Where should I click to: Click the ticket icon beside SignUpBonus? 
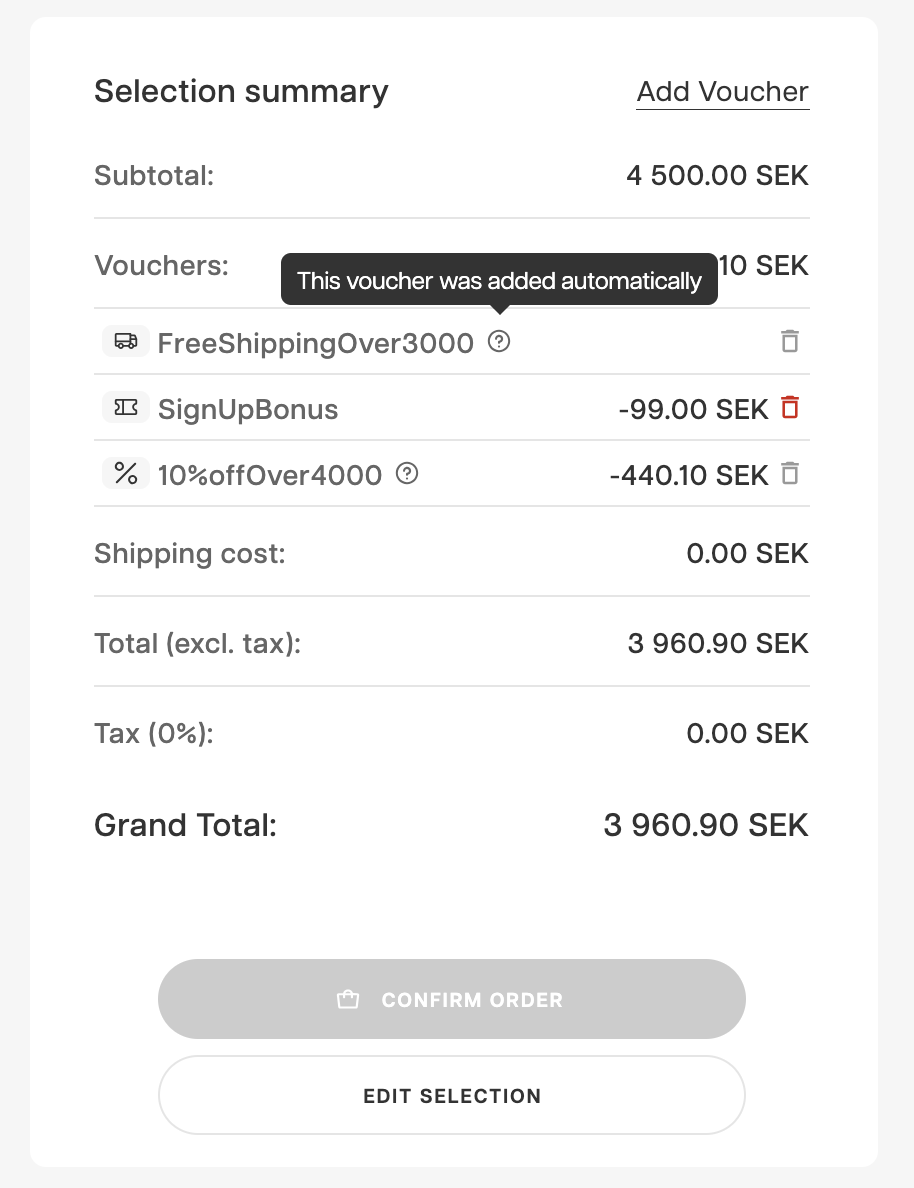pos(126,408)
